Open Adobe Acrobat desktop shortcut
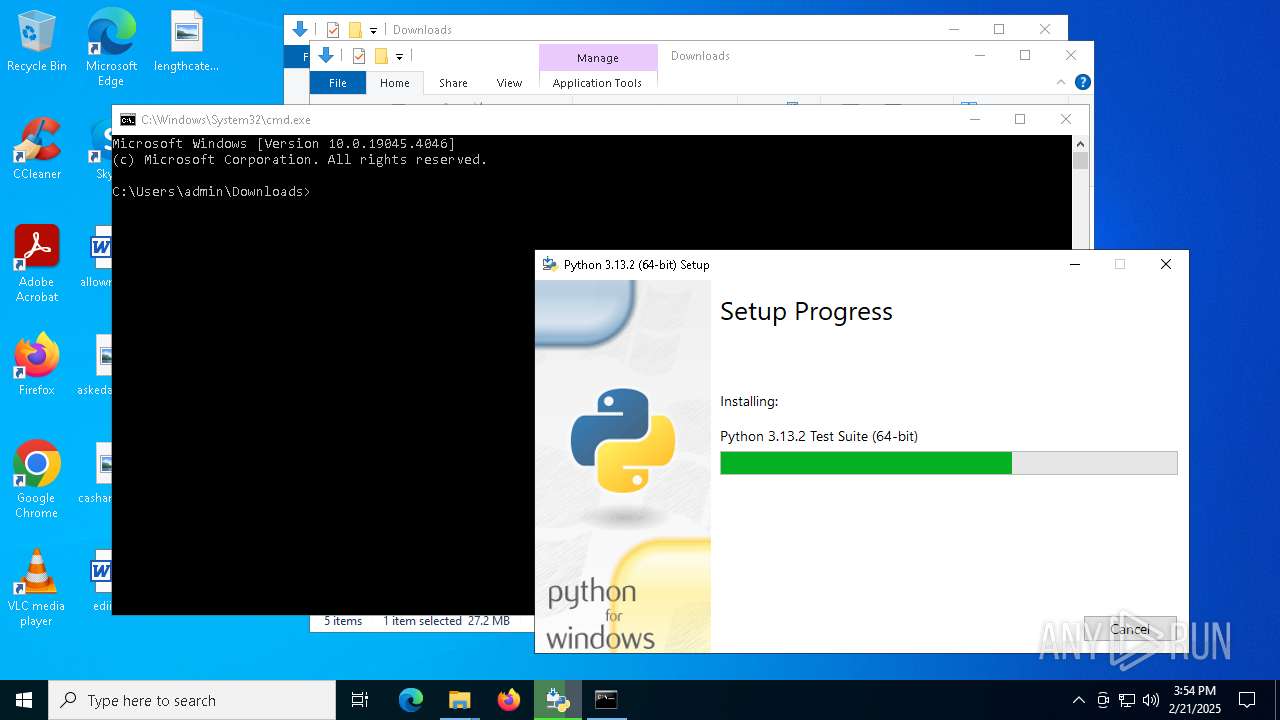The width and height of the screenshot is (1280, 720). [37, 264]
